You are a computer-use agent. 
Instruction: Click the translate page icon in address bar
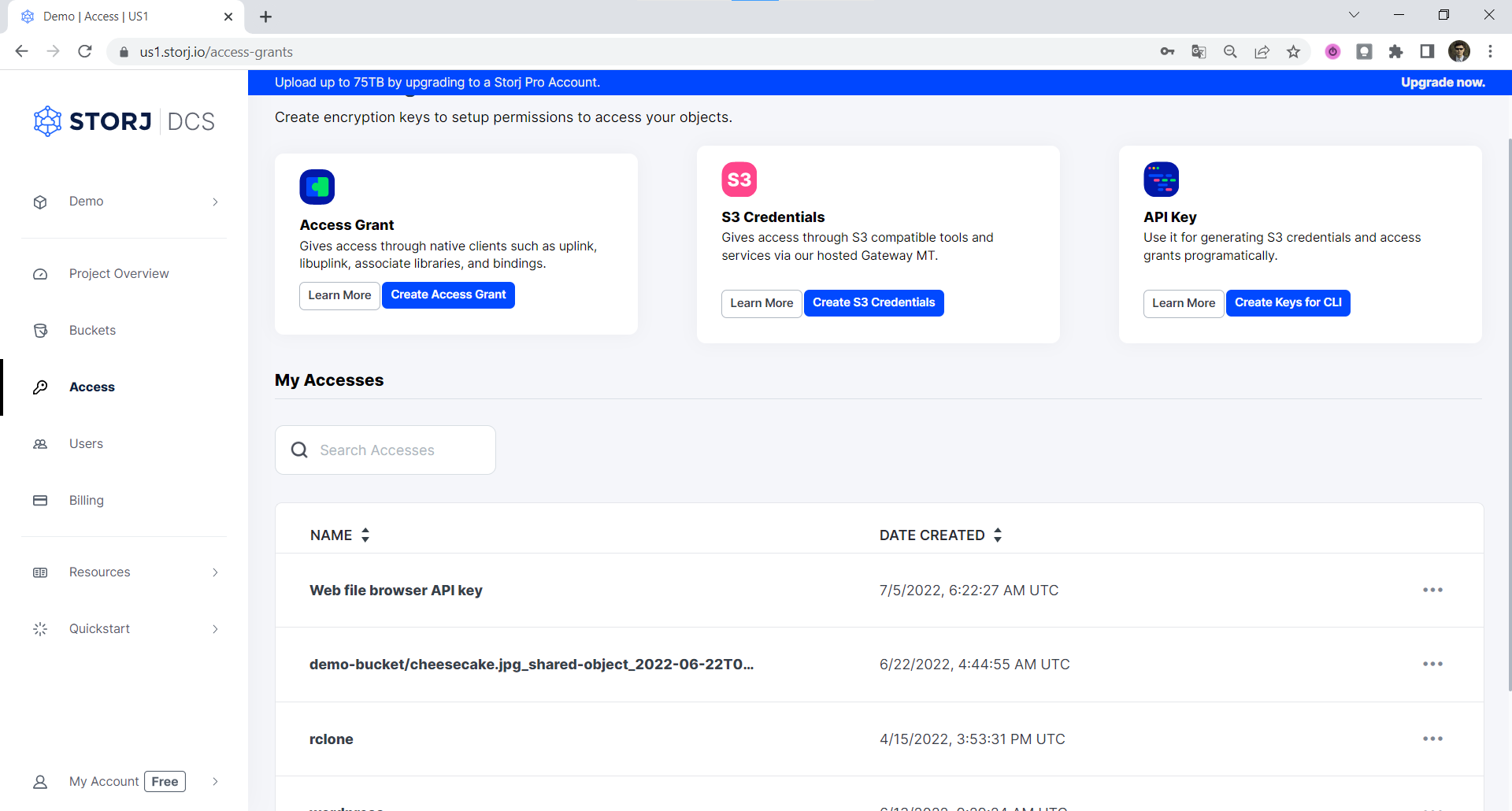click(x=1199, y=52)
